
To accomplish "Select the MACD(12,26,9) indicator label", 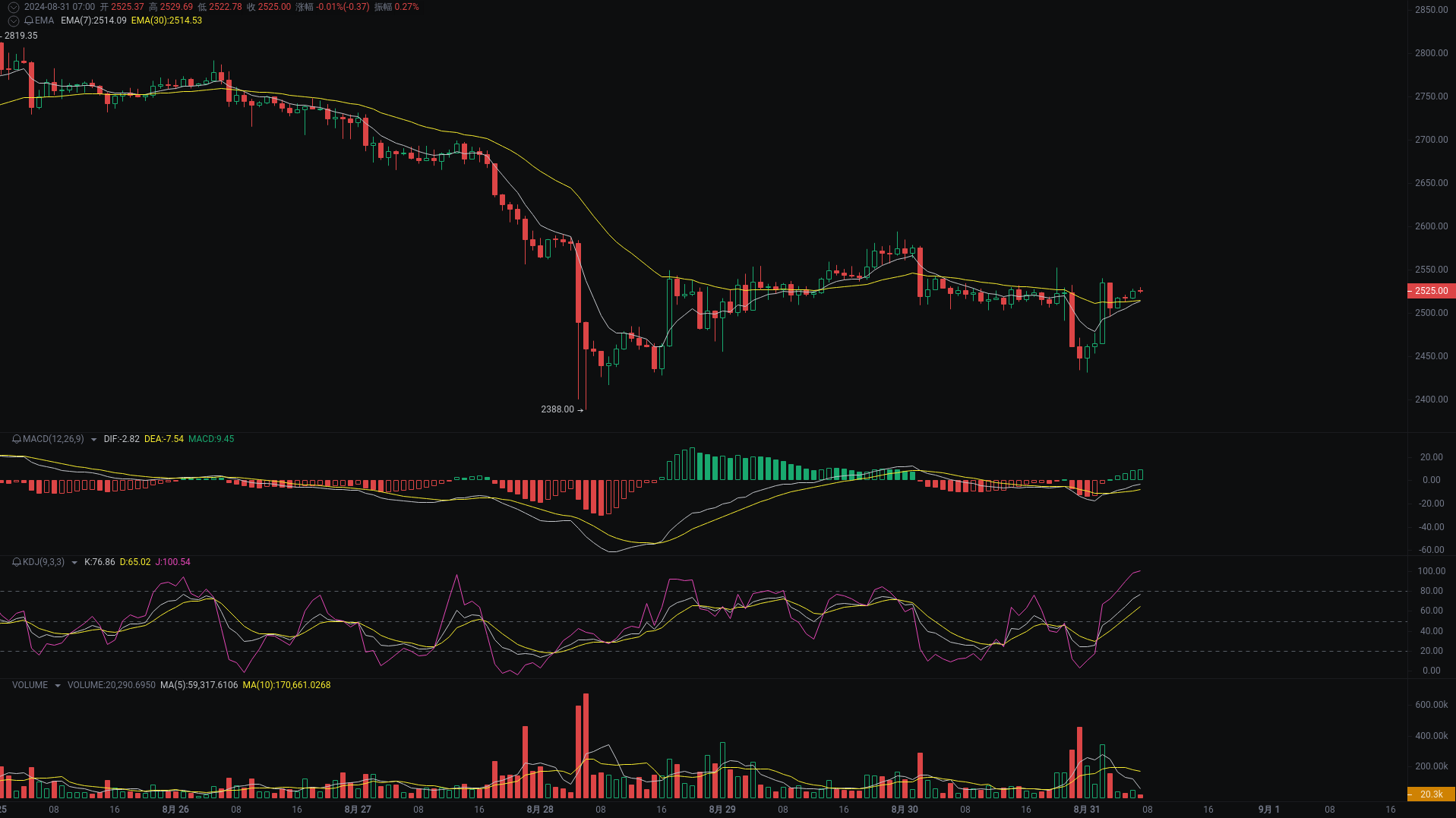I will click(53, 439).
